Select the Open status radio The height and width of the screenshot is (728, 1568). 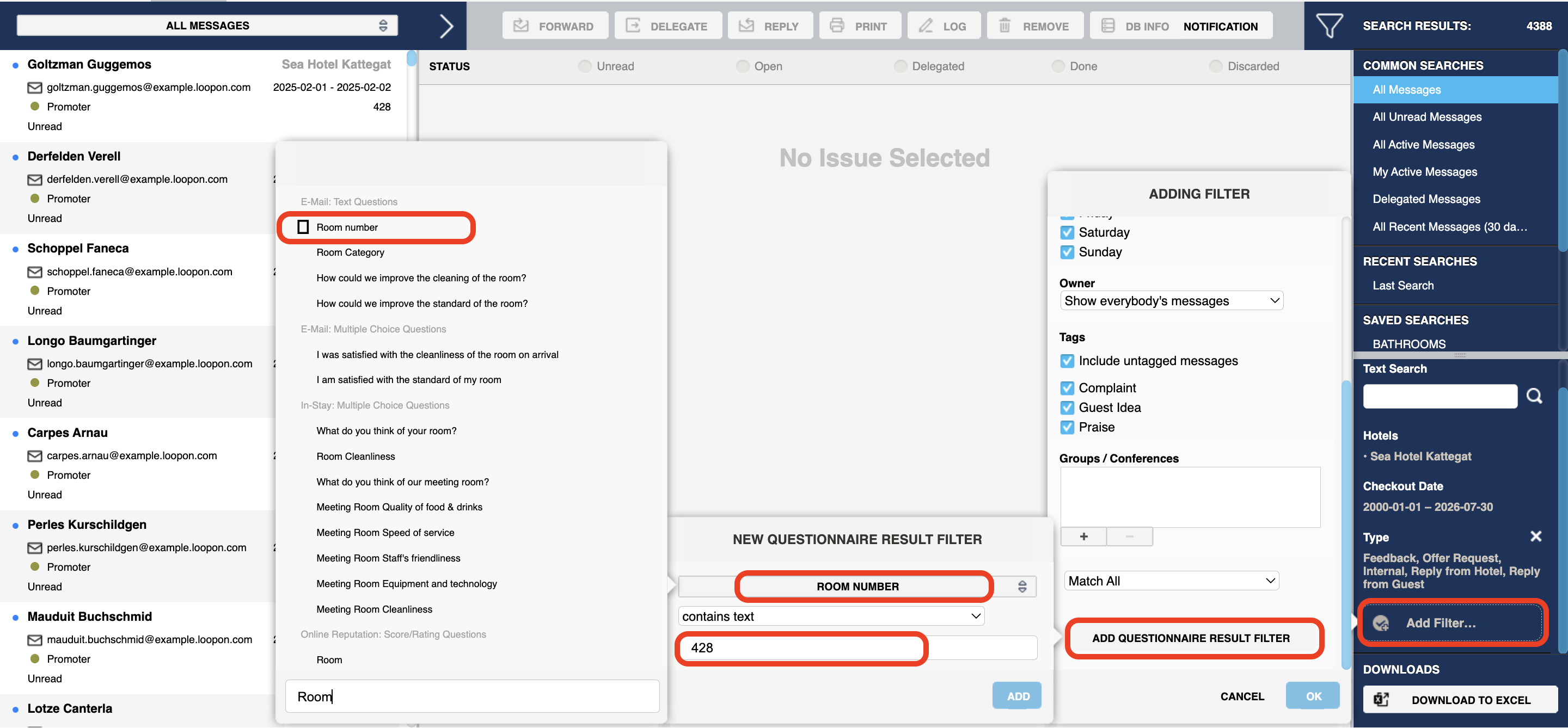[x=742, y=66]
